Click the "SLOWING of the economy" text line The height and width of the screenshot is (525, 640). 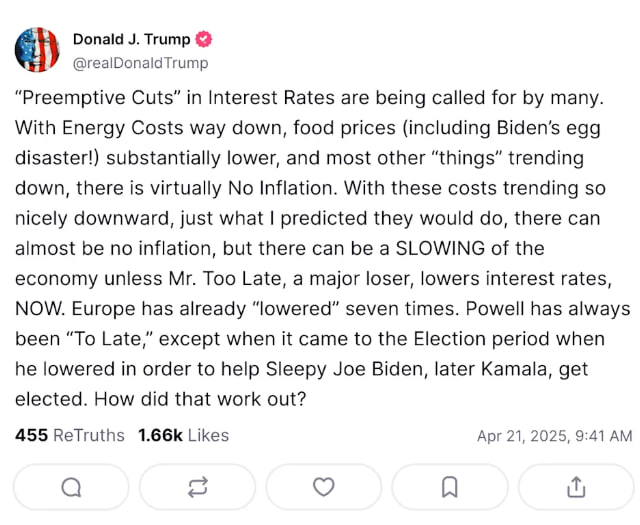tap(470, 249)
